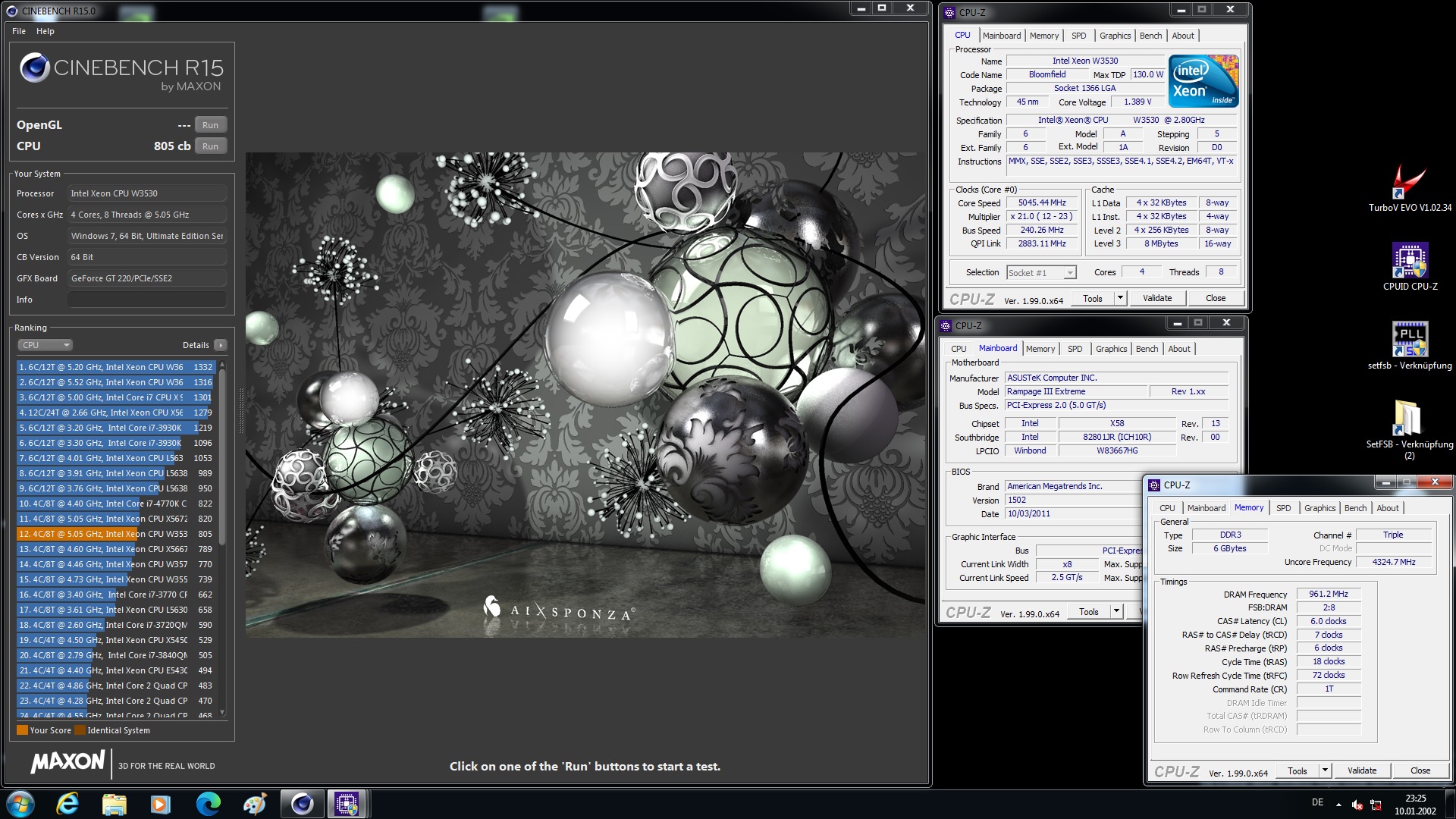Run the CPU benchmark
The width and height of the screenshot is (1456, 819).
210,146
